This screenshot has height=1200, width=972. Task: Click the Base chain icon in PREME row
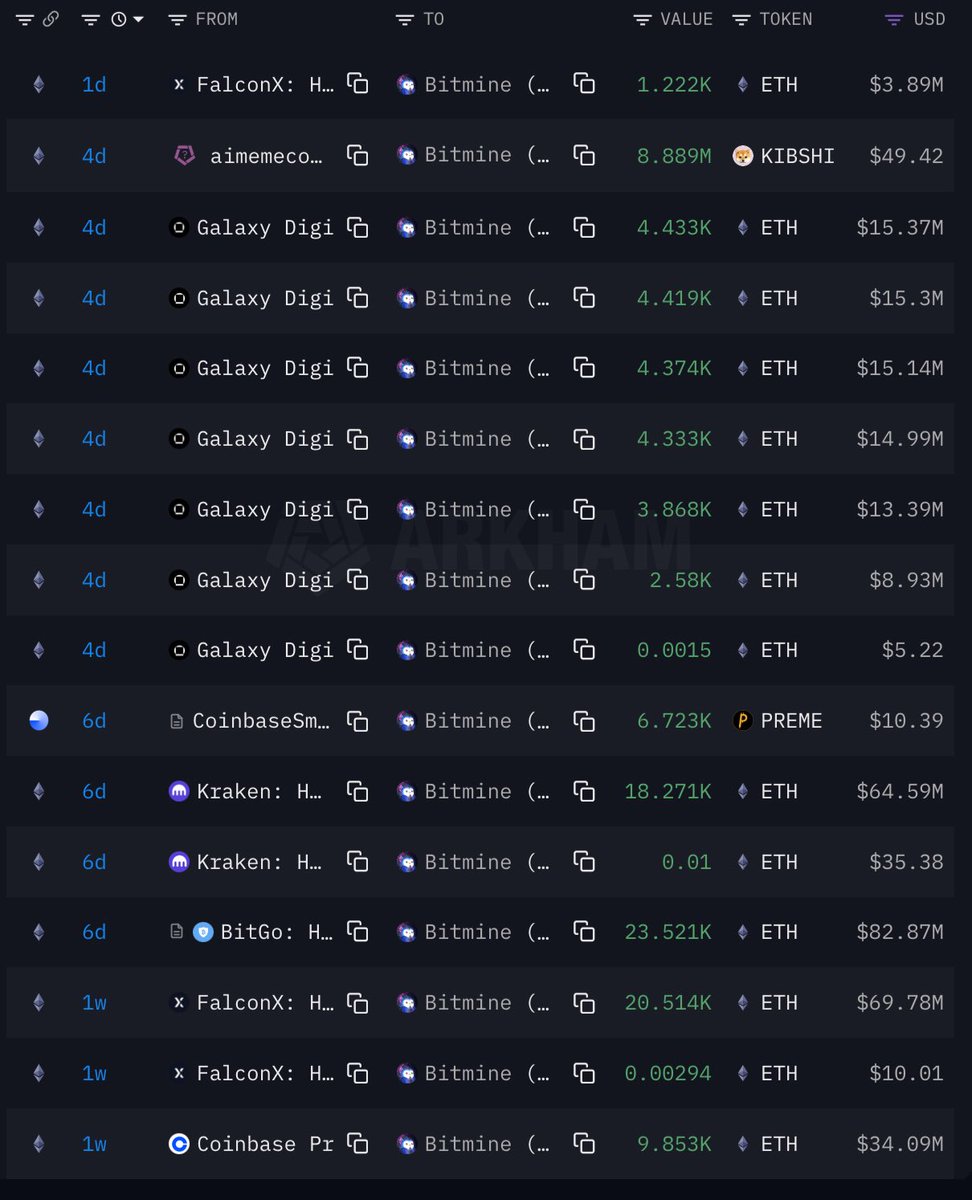point(39,721)
